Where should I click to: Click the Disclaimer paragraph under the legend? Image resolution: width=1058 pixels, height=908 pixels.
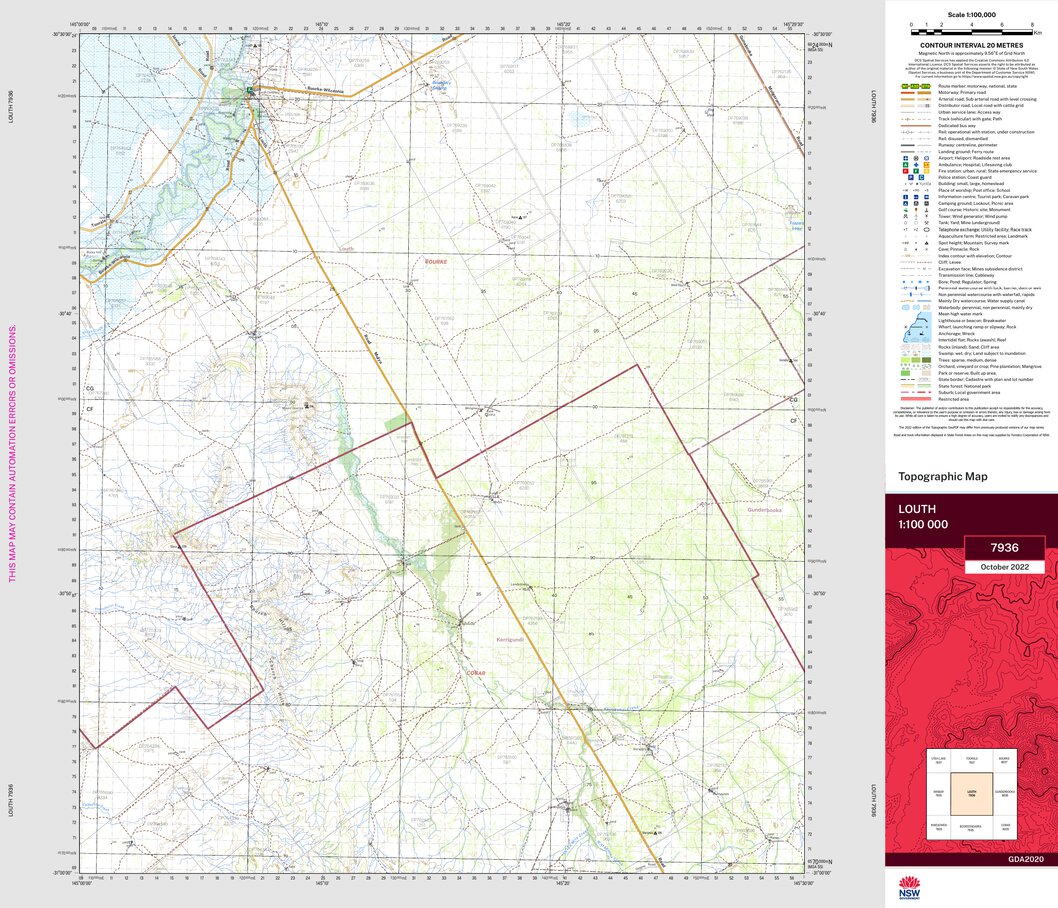coord(972,415)
